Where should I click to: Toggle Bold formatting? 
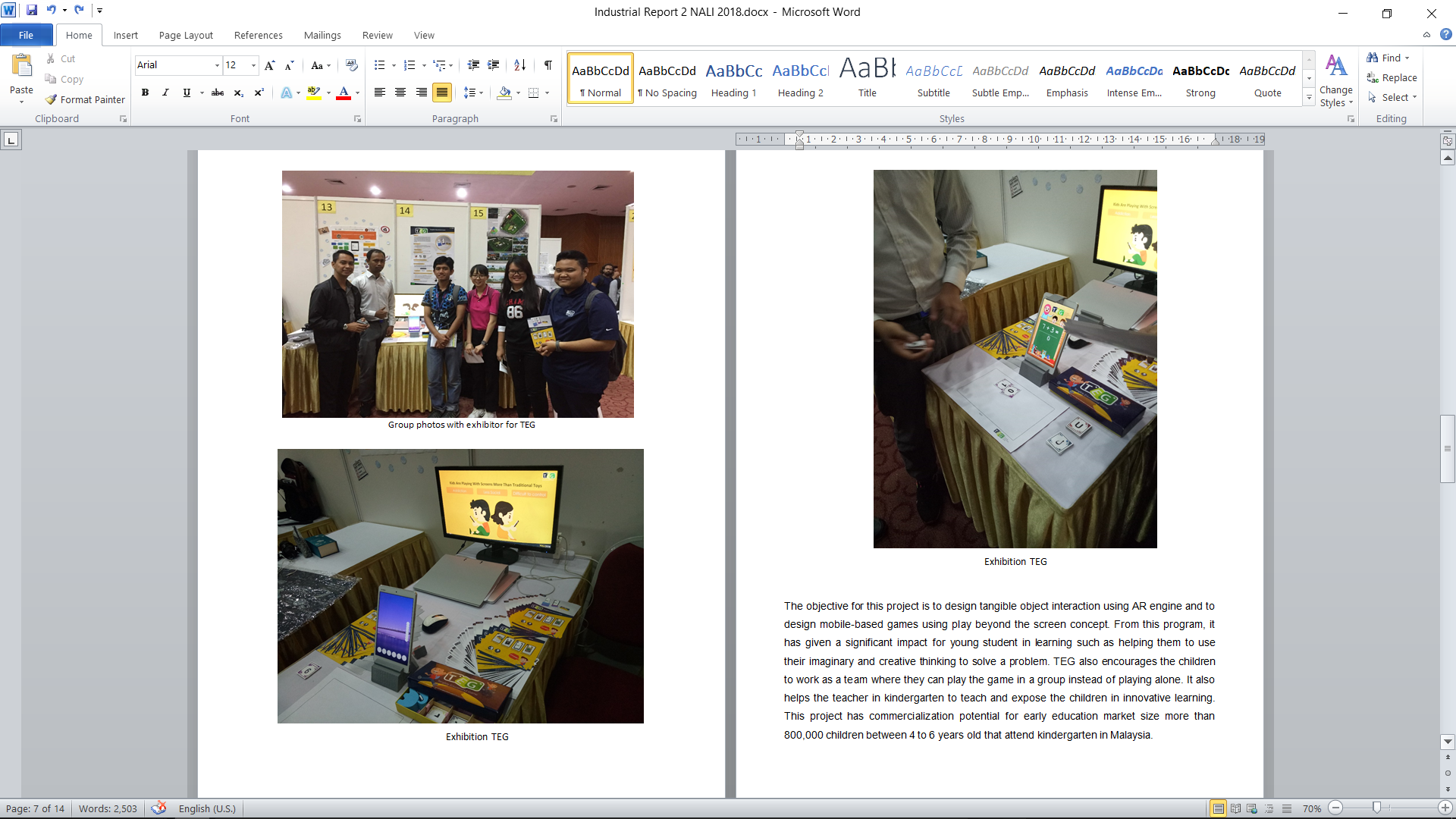[x=145, y=93]
